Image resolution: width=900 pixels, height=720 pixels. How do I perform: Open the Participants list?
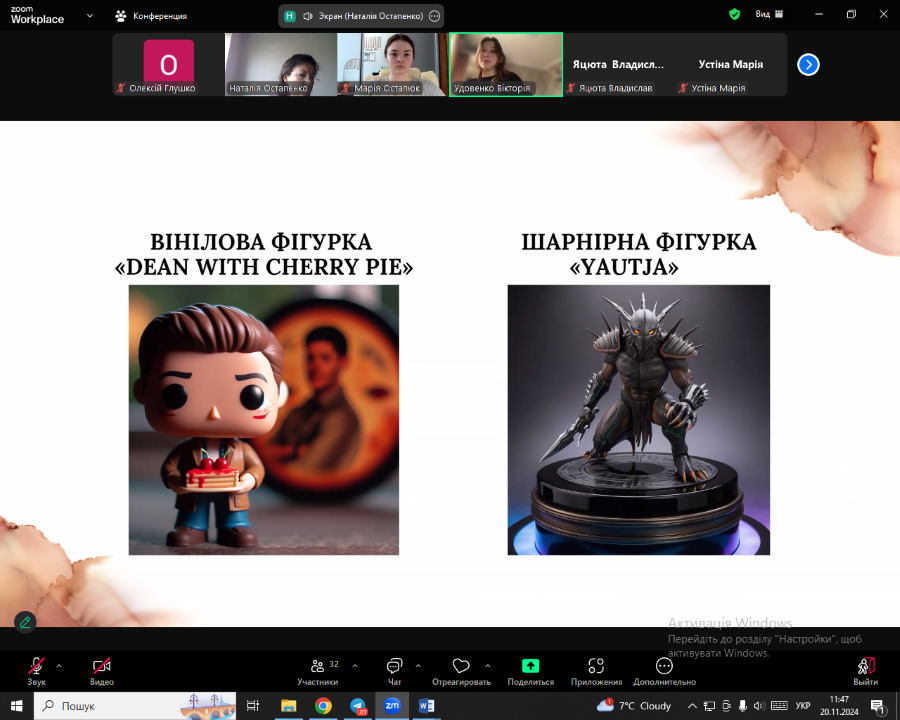click(318, 670)
